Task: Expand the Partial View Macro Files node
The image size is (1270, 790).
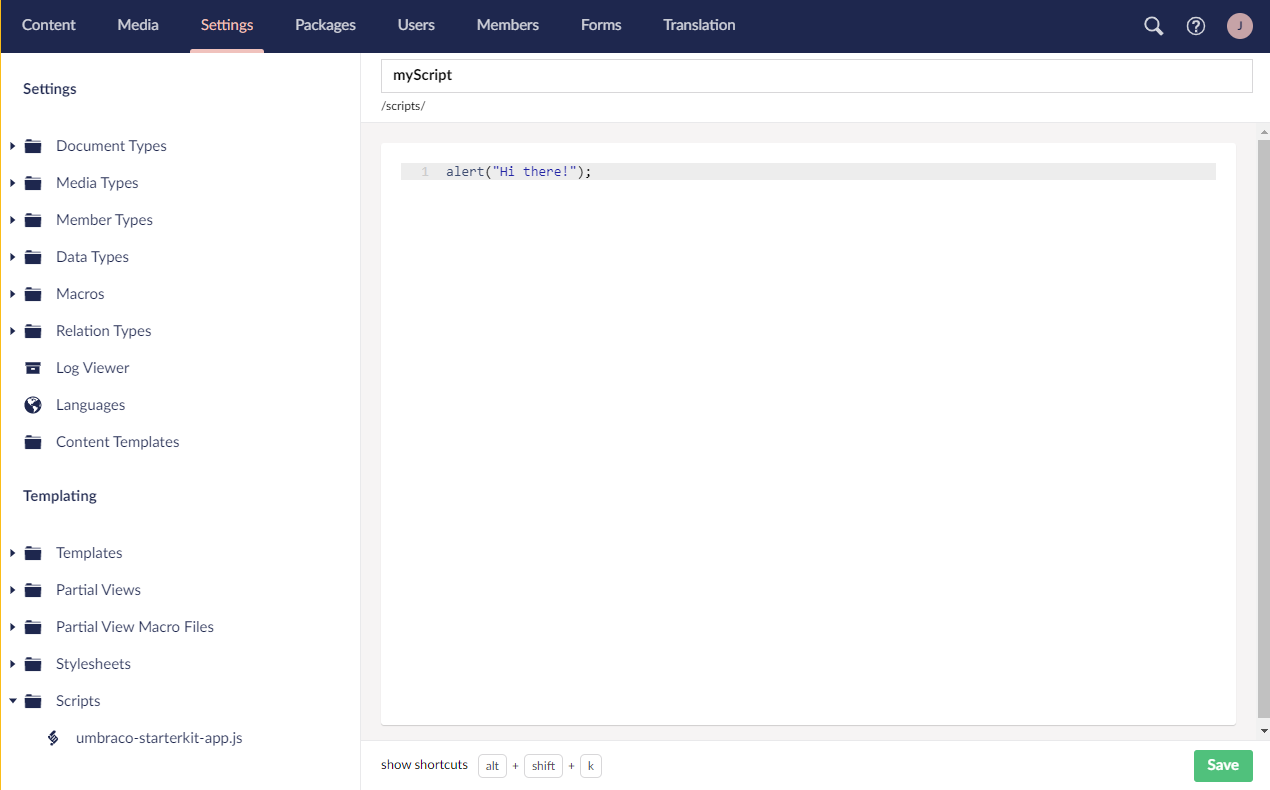Action: [12, 627]
